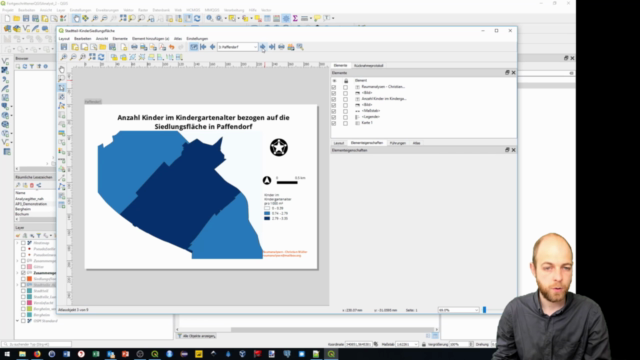Screen dimensions: 640x360
Task: Switch to Atlas tab in properties panel
Action: coord(416,143)
